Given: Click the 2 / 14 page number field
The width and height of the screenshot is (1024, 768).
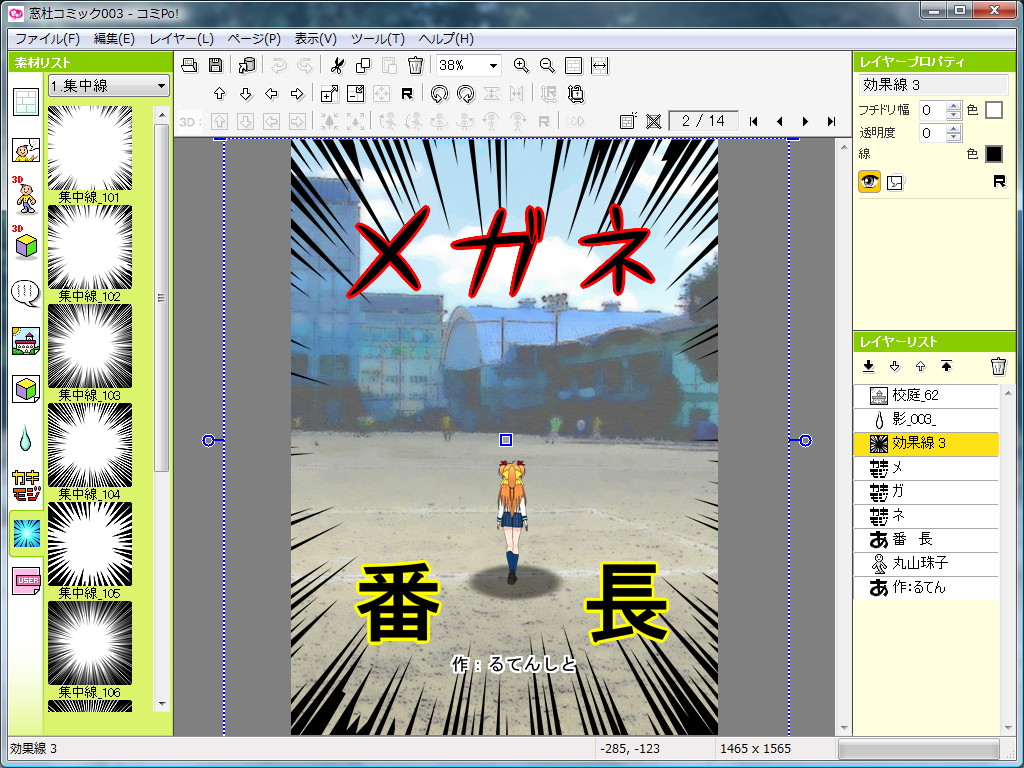Looking at the screenshot, I should pos(703,121).
